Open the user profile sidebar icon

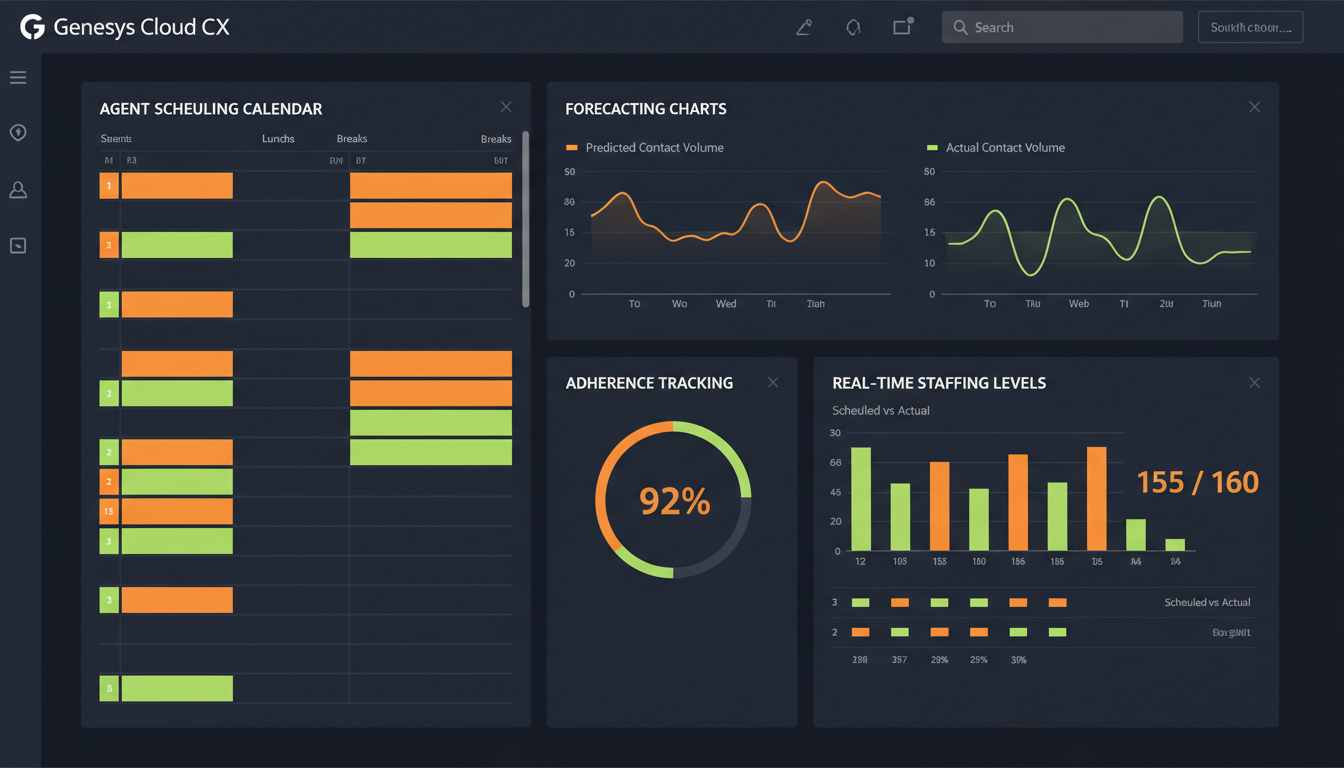click(18, 189)
